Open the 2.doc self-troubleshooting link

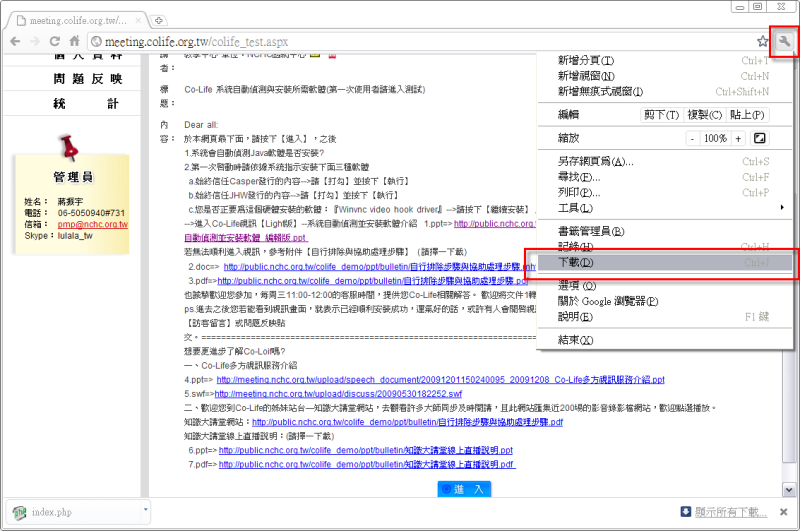(380, 267)
